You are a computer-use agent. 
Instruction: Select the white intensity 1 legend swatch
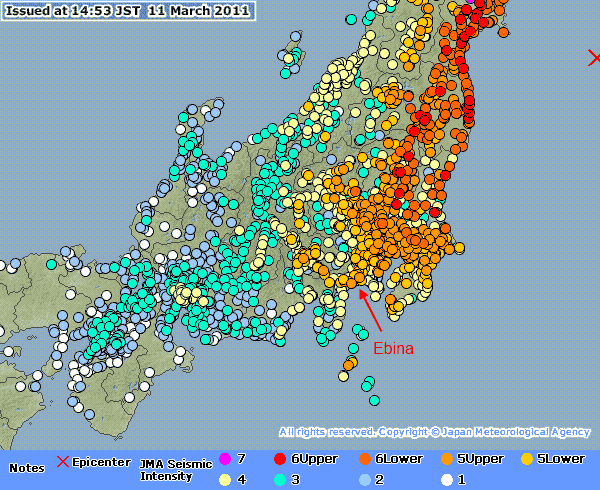pos(447,480)
